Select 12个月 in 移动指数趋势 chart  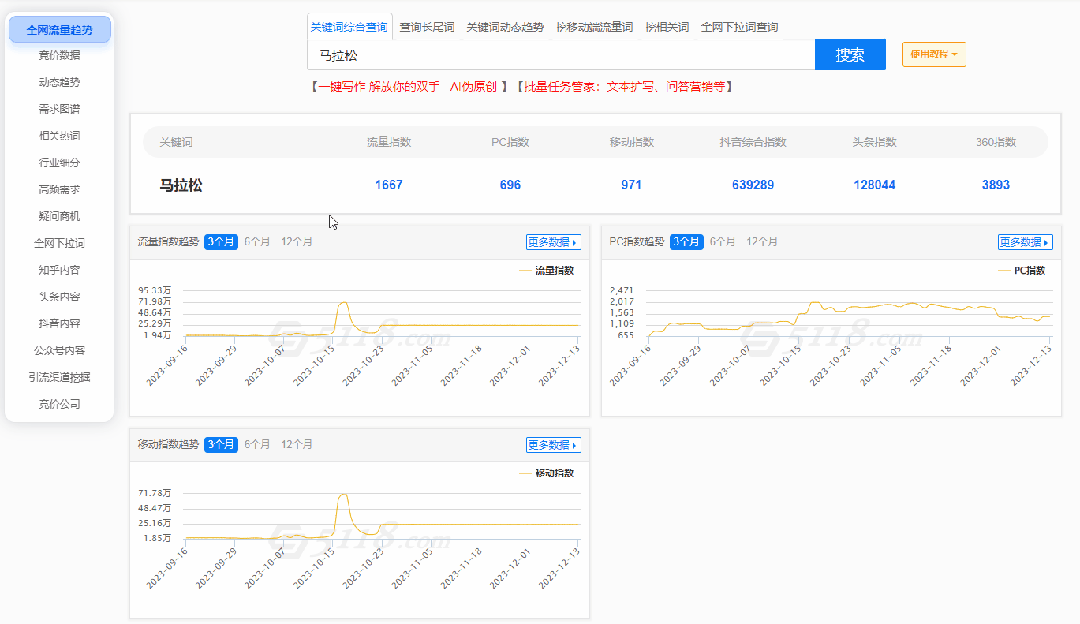click(x=297, y=444)
